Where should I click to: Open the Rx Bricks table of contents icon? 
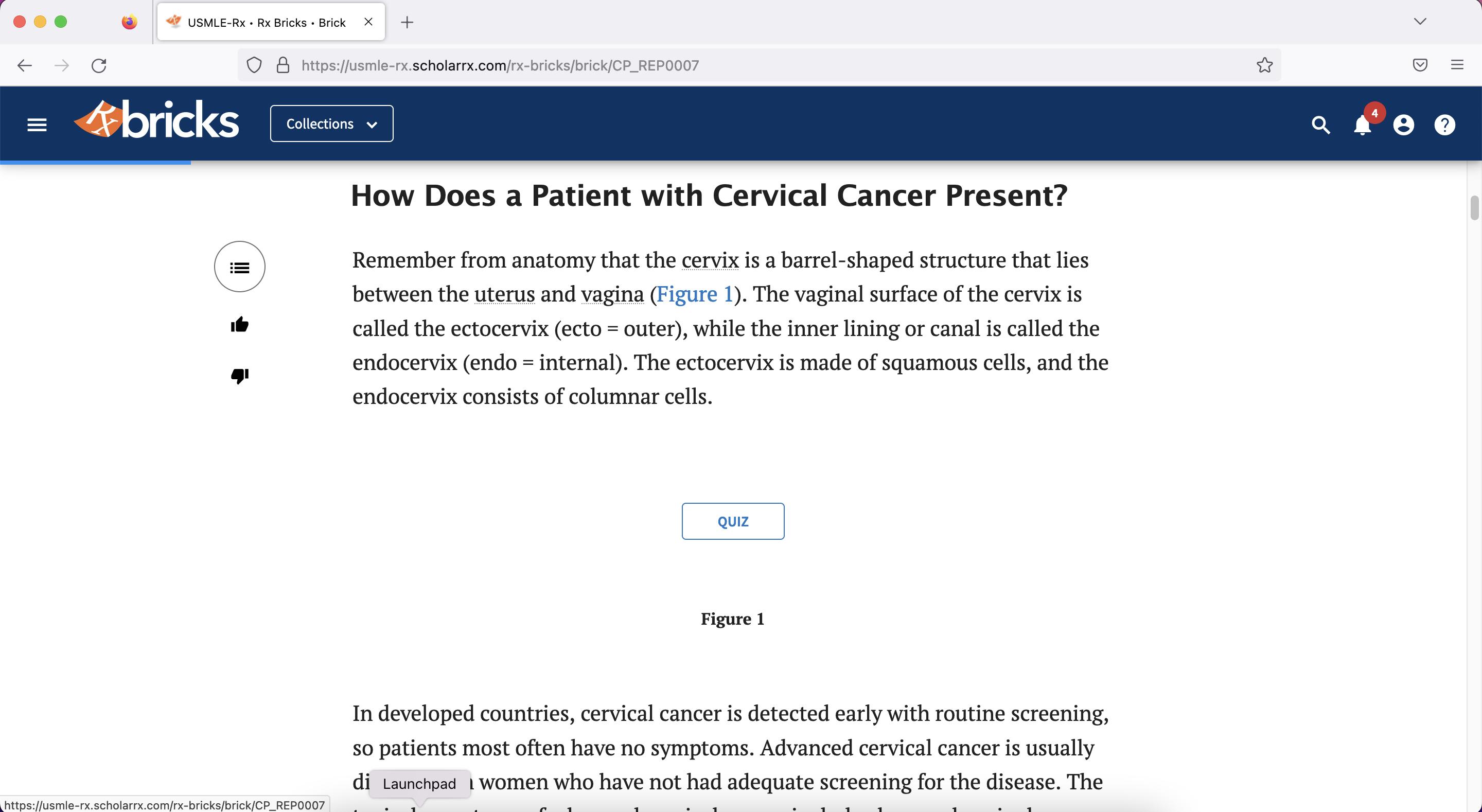pos(239,267)
